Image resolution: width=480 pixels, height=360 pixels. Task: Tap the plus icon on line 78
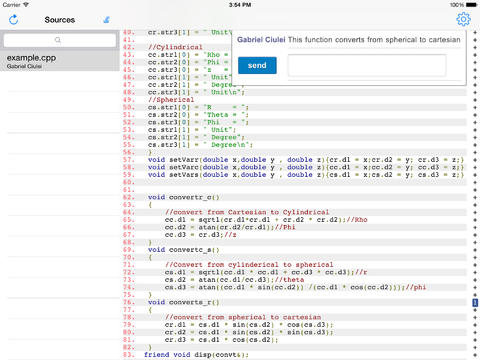(x=475, y=317)
